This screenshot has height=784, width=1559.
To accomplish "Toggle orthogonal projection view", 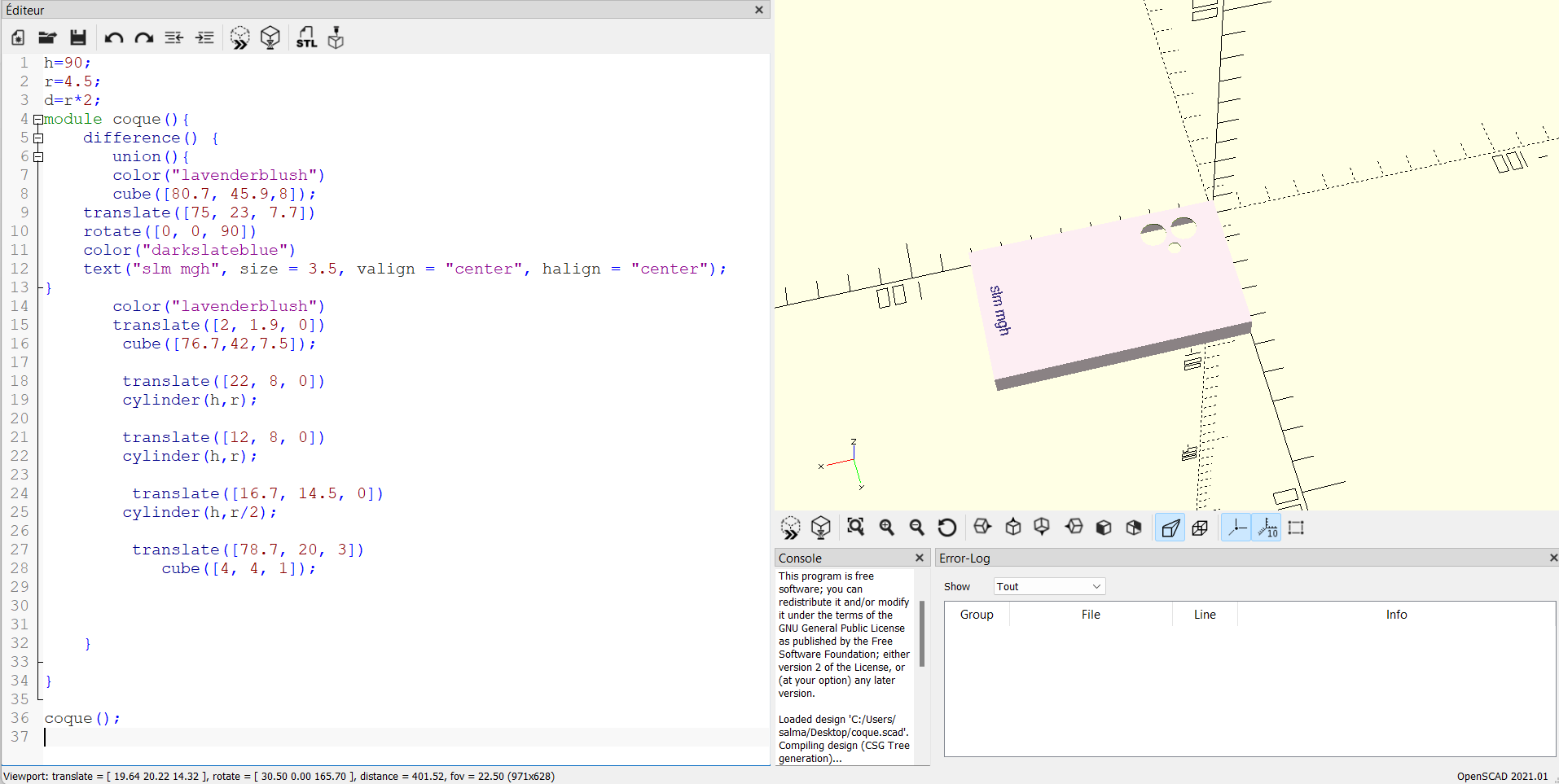I will 1200,528.
